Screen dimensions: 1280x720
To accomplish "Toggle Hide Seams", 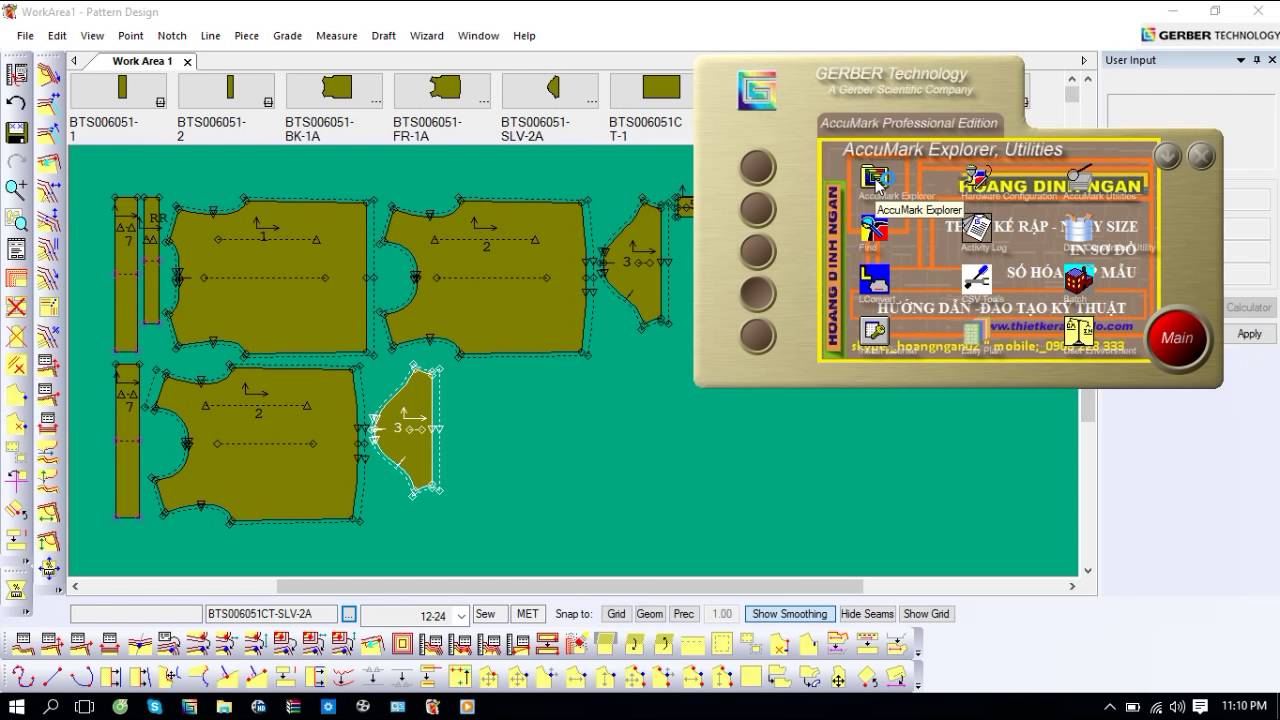I will pyautogui.click(x=867, y=614).
